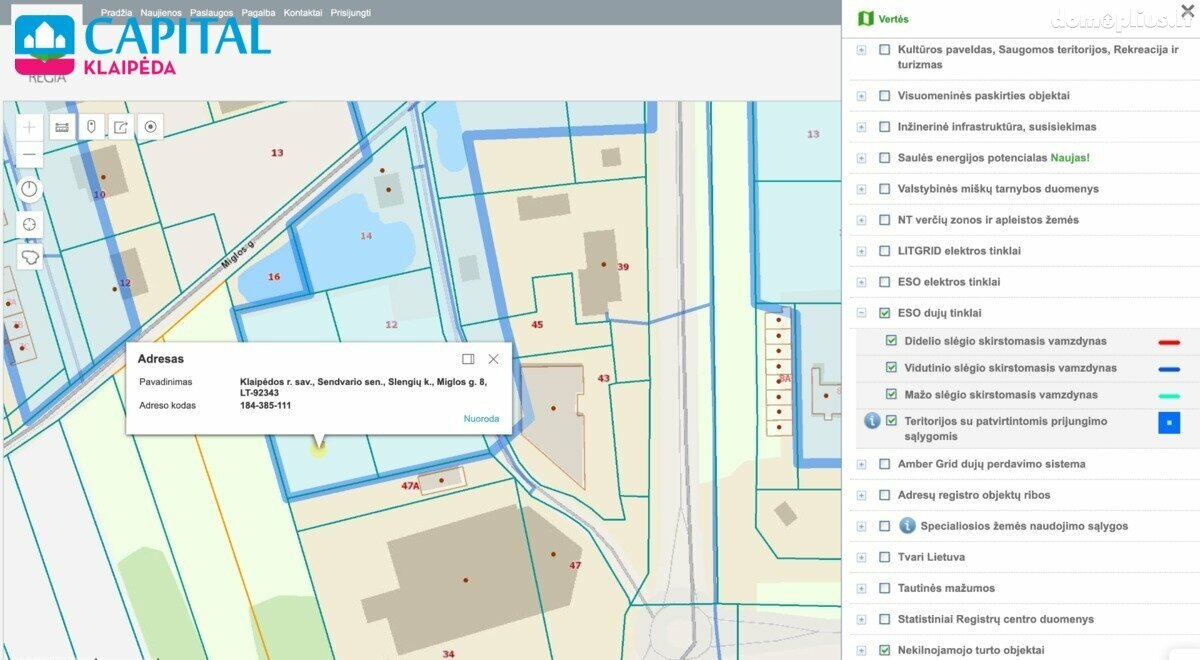
Task: Expand Saulės energijos potencialas group
Action: 861,158
